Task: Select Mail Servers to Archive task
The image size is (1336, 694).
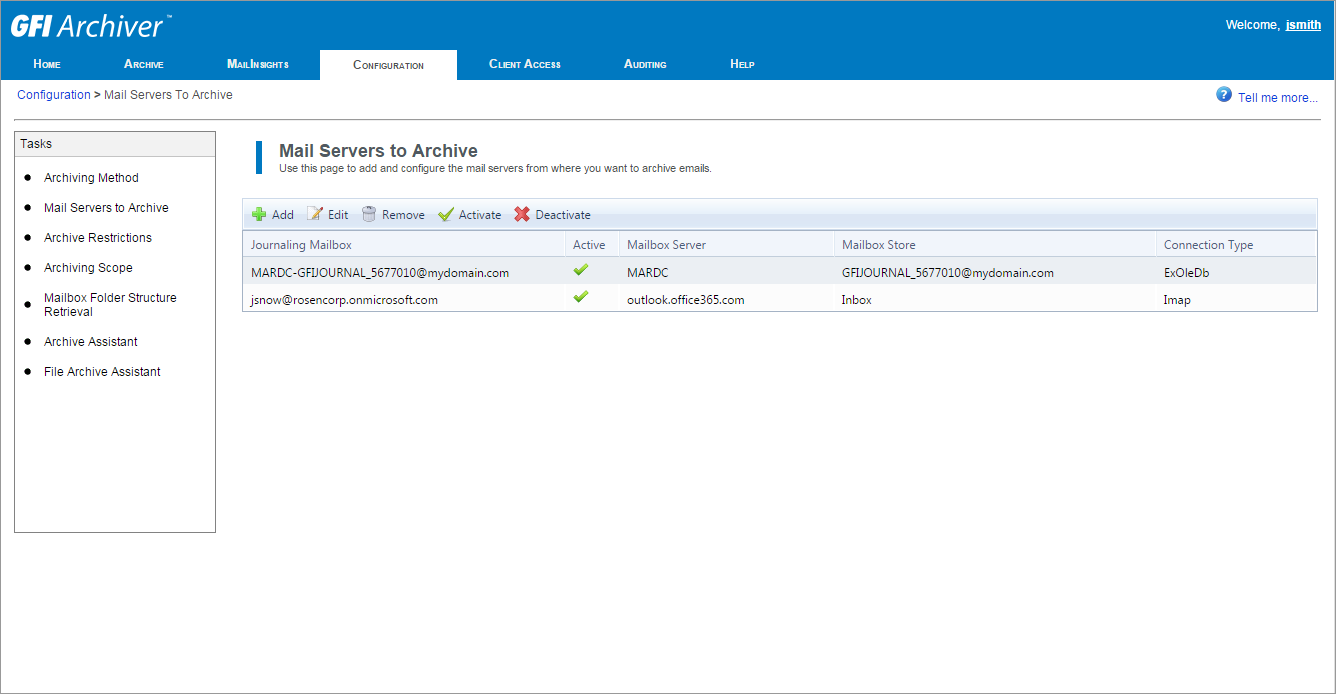Action: (x=106, y=208)
